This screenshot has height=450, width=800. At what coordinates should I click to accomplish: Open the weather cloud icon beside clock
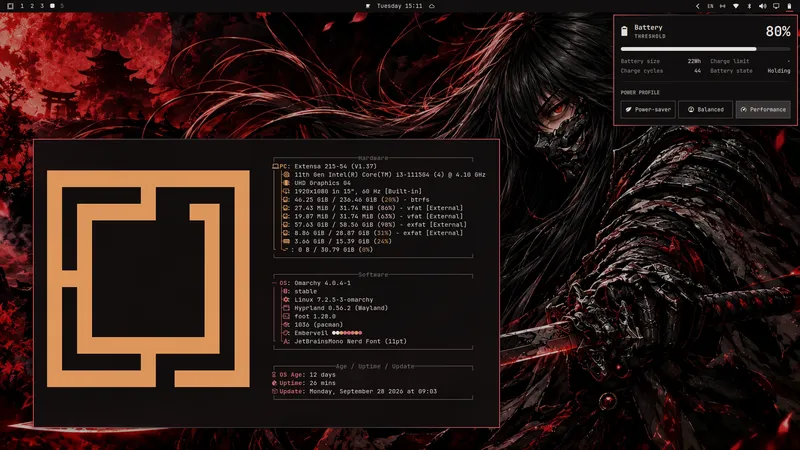(x=432, y=6)
